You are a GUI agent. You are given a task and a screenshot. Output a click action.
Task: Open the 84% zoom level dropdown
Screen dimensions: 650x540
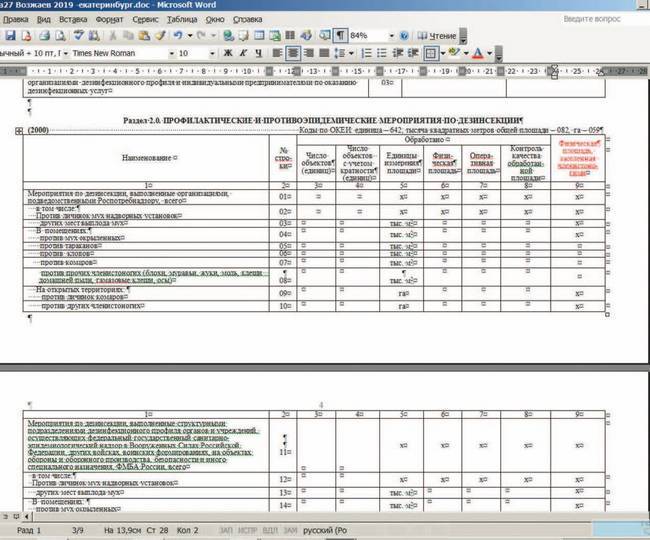point(390,35)
